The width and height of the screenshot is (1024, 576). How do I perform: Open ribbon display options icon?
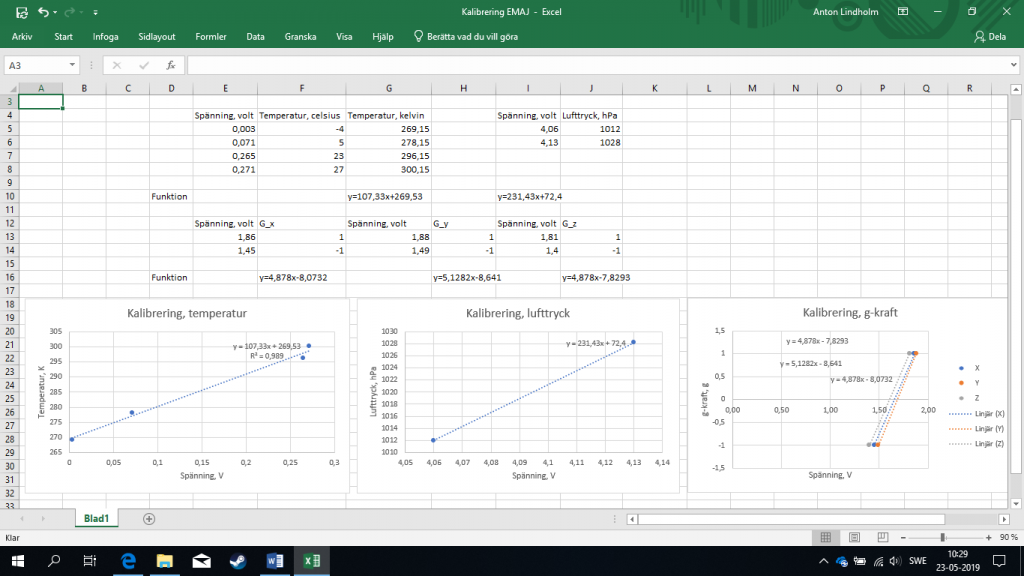903,12
